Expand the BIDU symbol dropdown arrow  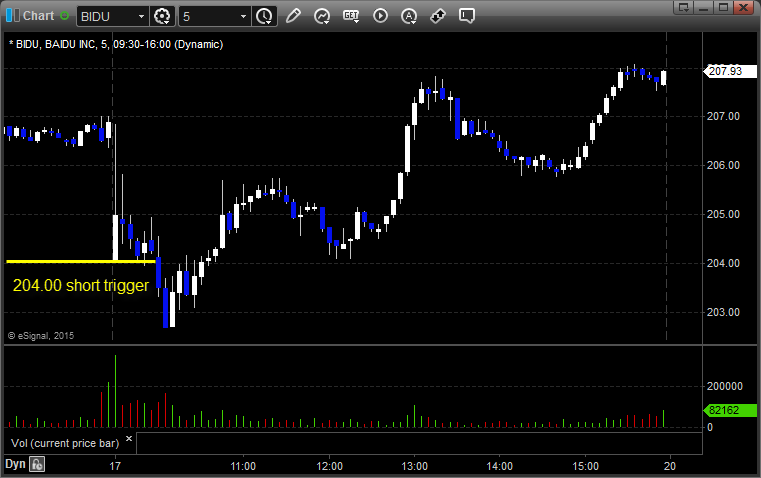pos(141,16)
